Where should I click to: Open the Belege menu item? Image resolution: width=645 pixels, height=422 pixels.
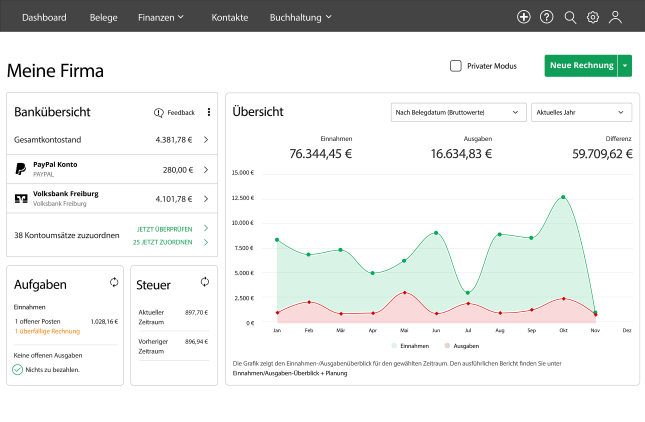tap(103, 17)
